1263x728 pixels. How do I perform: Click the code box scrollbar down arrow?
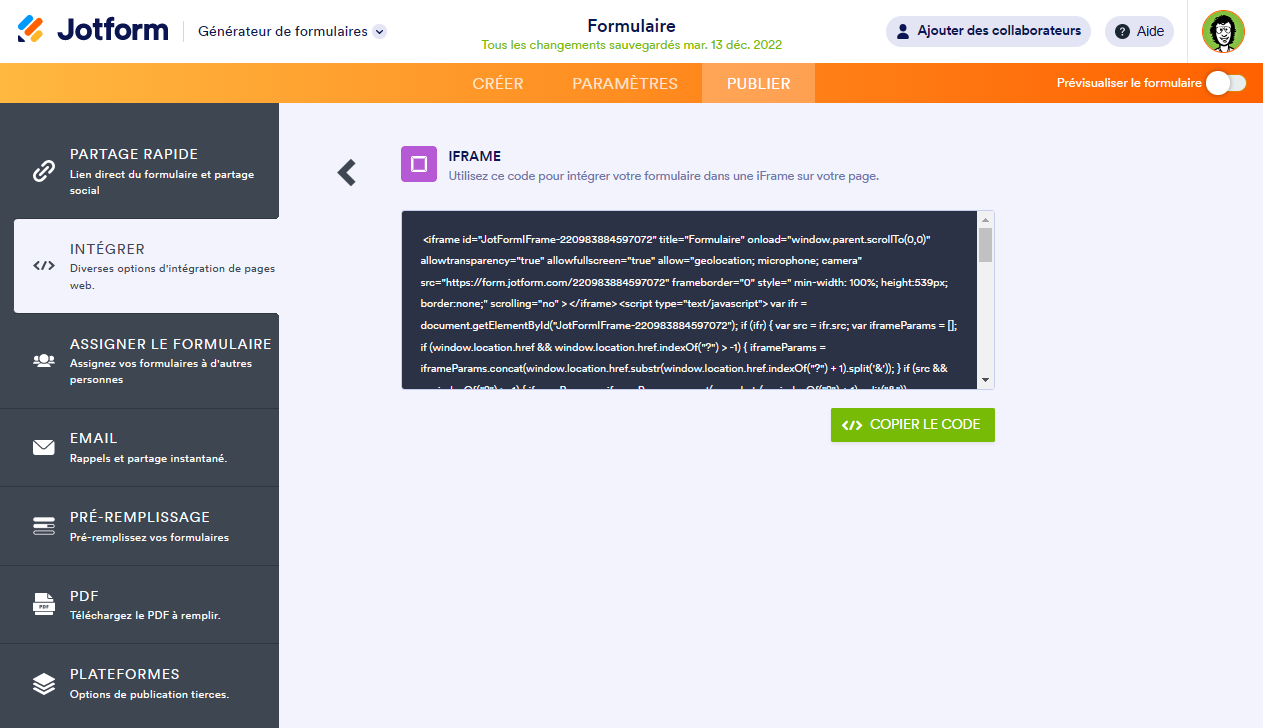click(x=985, y=381)
